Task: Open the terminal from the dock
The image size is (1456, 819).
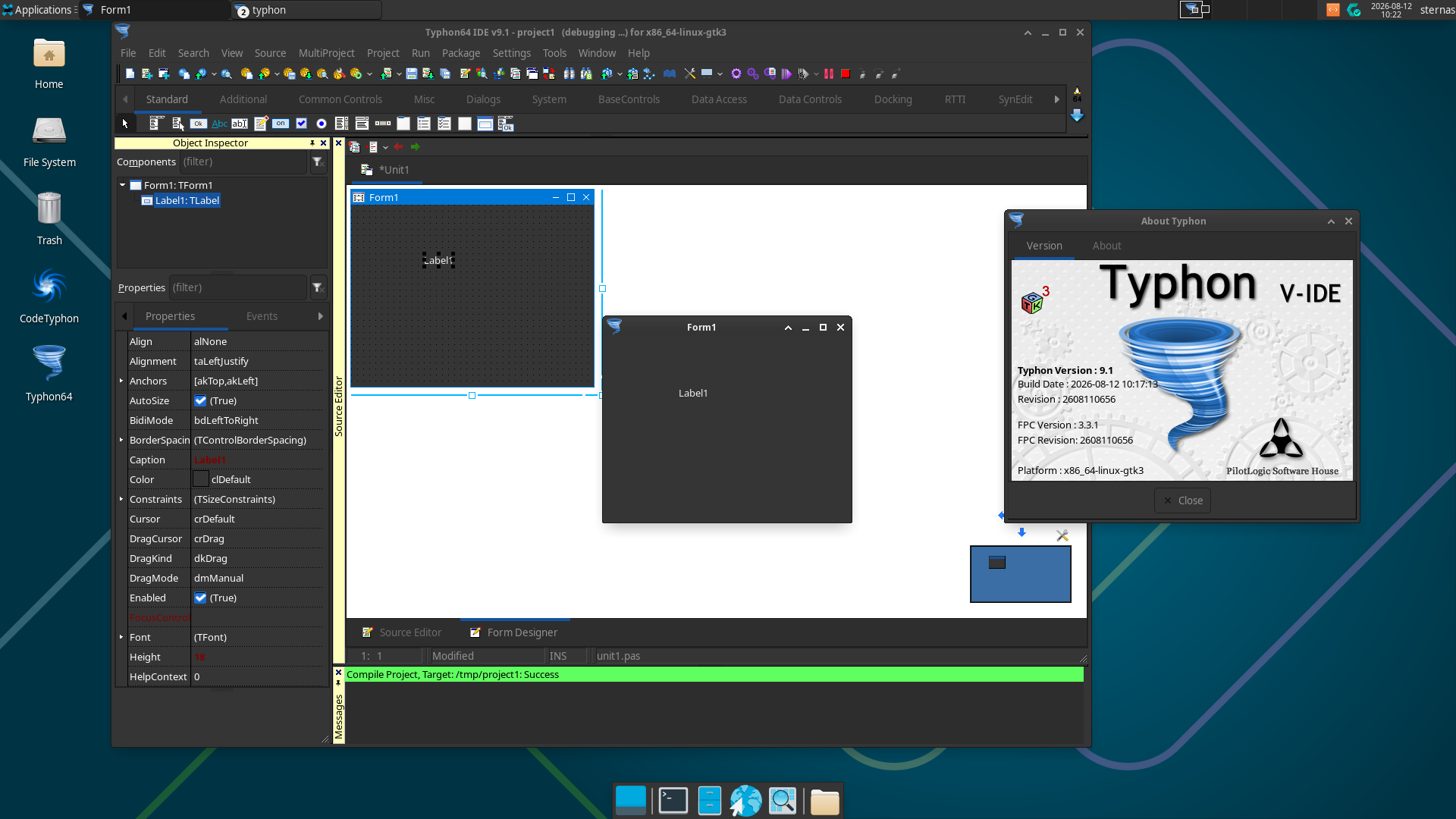Action: tap(673, 801)
